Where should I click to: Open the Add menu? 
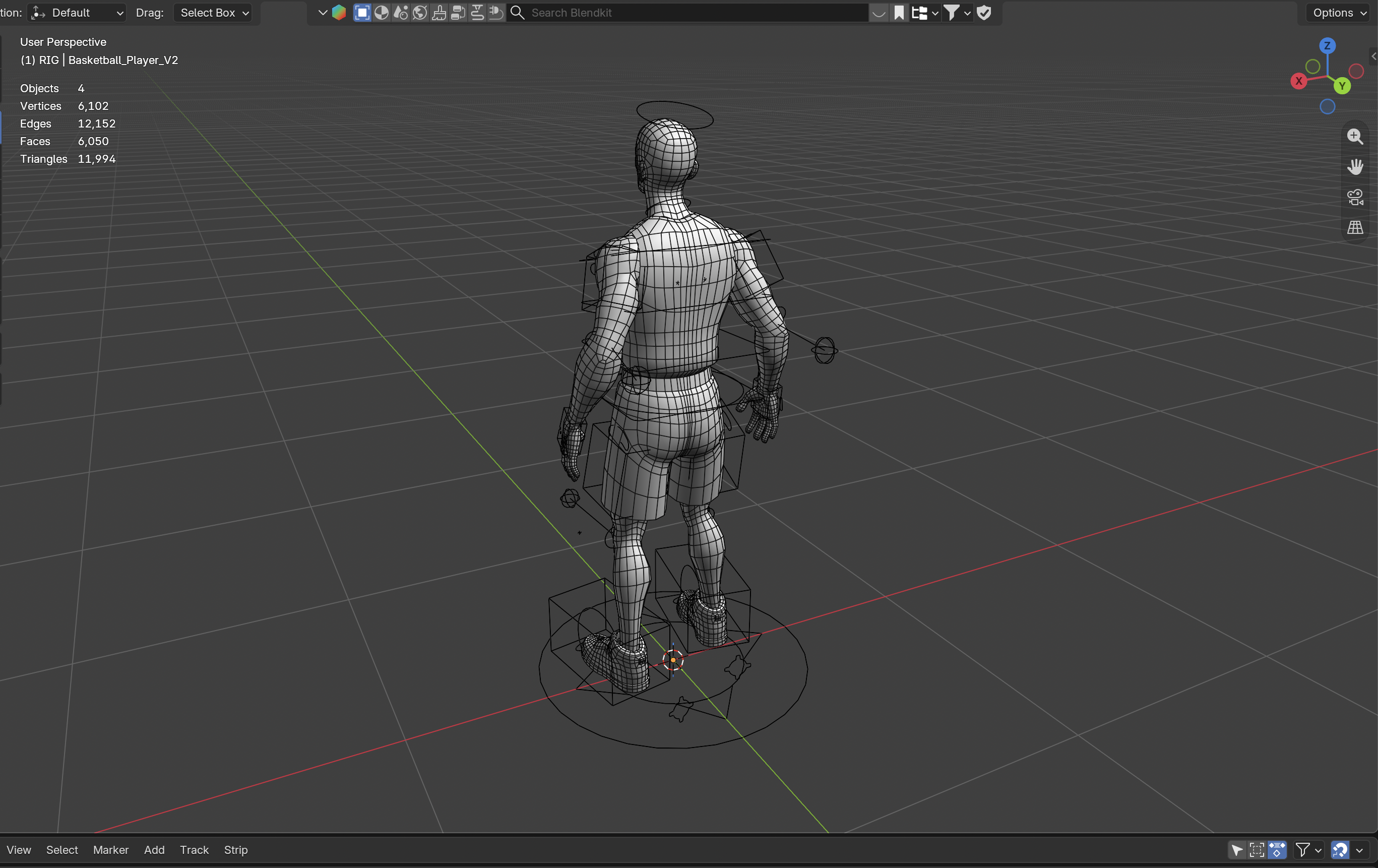[x=154, y=850]
